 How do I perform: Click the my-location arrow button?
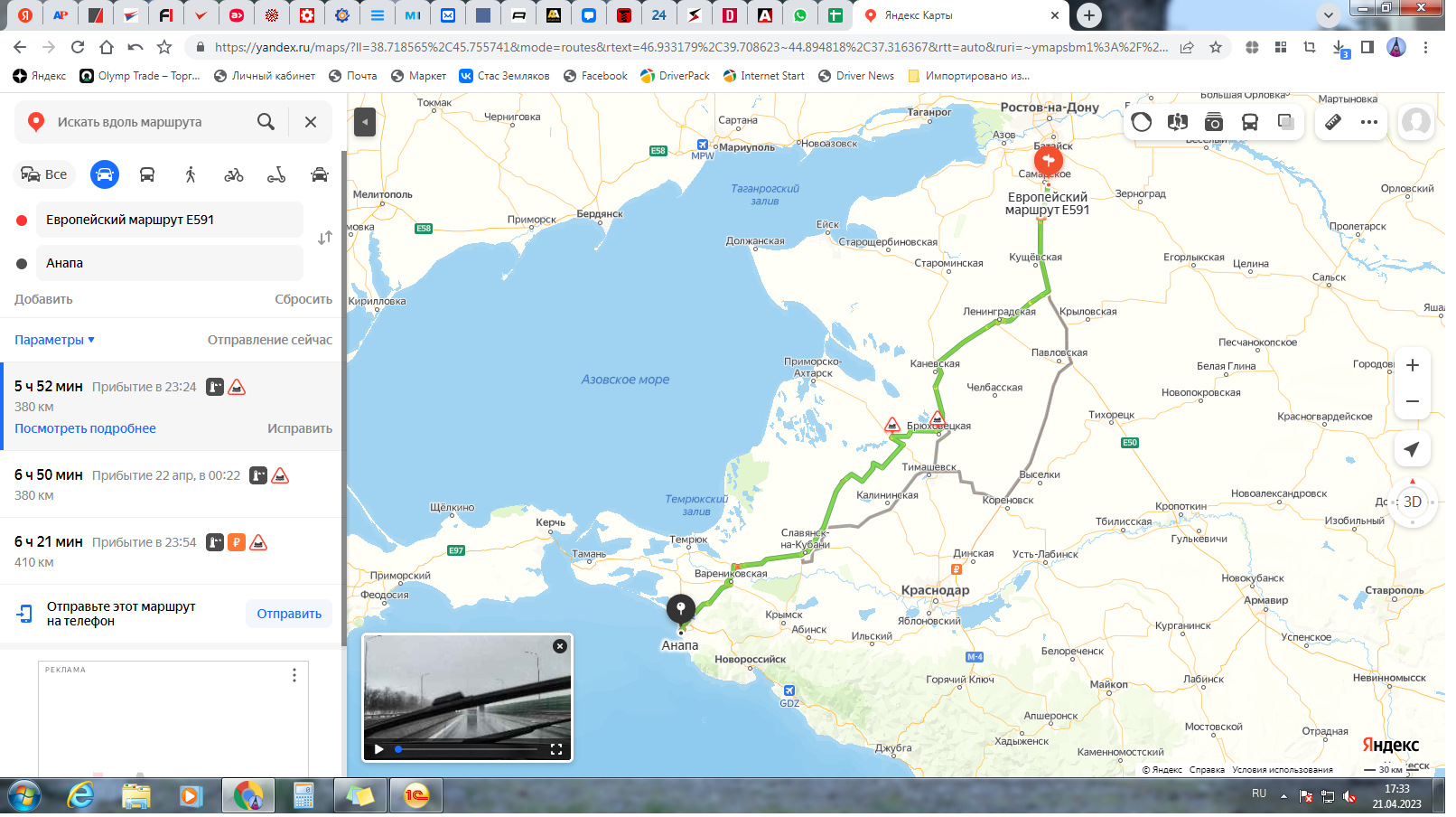coord(1412,449)
